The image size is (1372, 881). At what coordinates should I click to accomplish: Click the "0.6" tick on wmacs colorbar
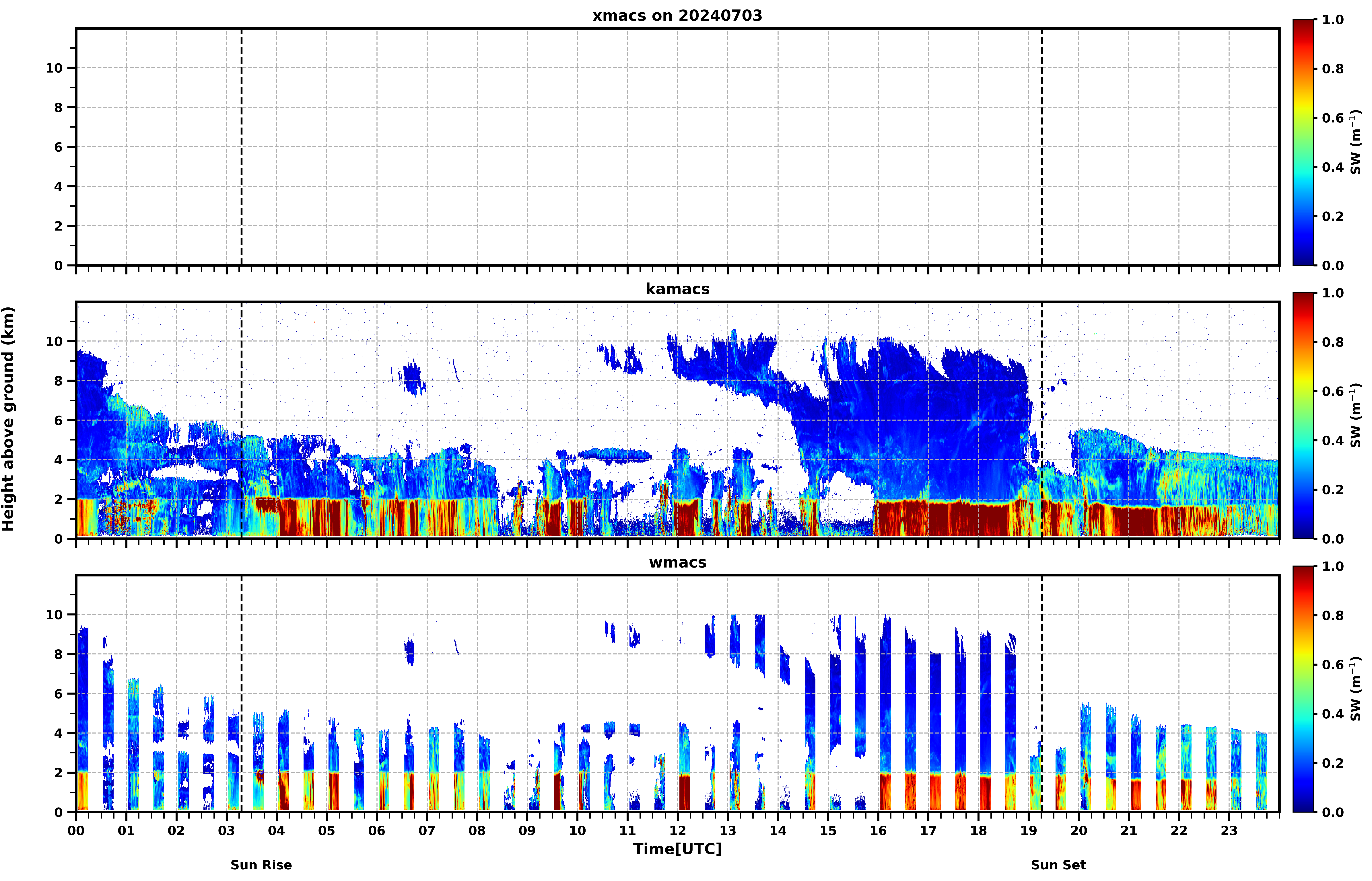1333,665
